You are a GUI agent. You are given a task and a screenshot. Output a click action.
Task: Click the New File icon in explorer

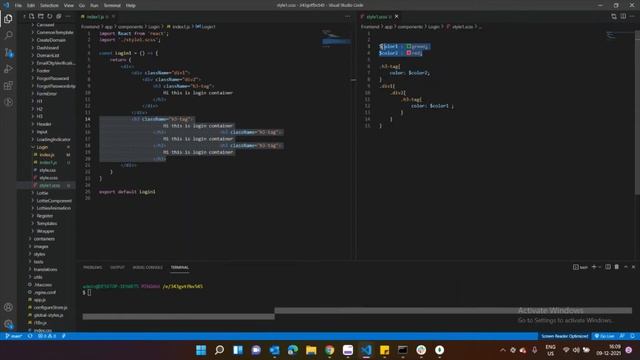(31, 16)
